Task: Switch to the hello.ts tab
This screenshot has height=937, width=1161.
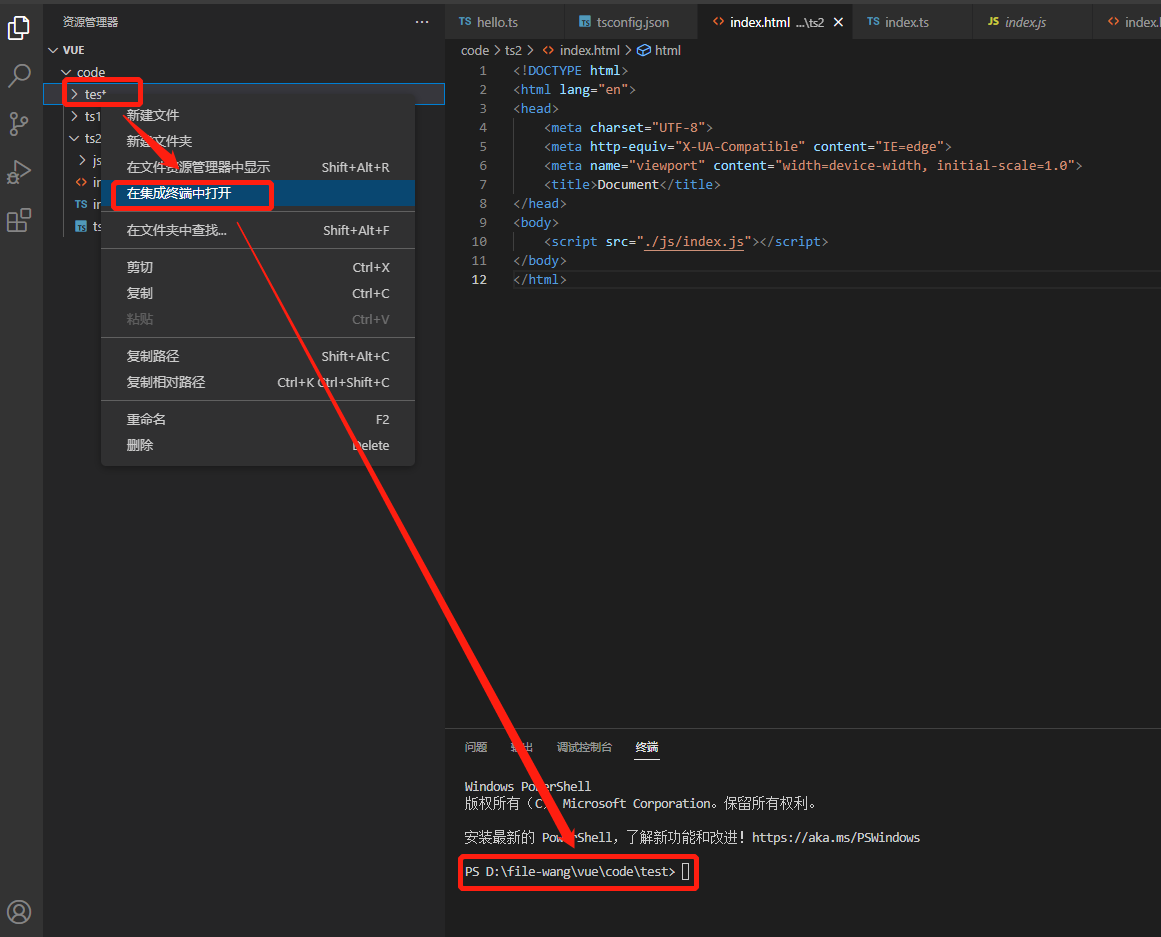Action: coord(497,22)
